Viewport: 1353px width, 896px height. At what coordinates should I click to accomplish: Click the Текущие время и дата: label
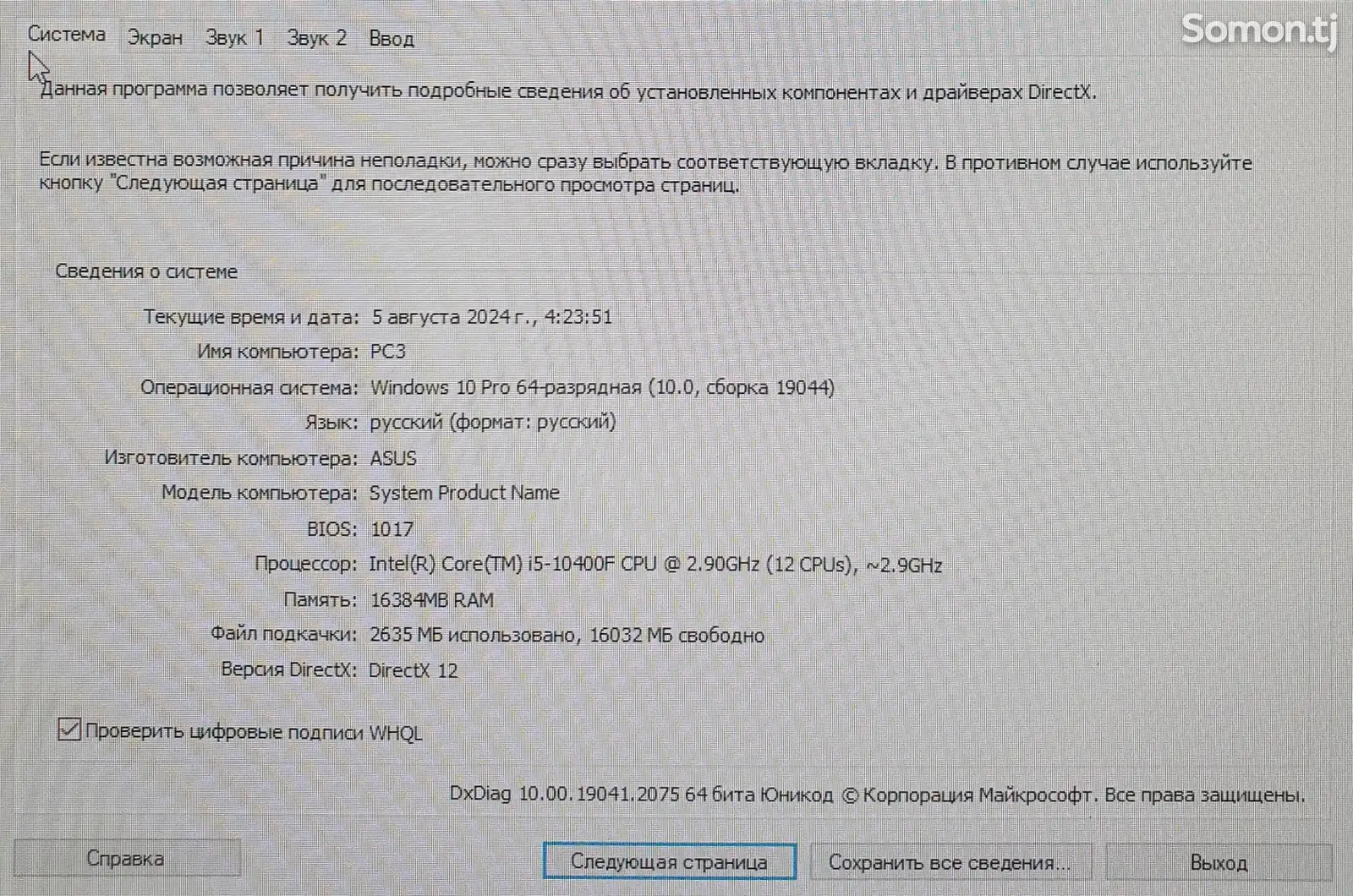(251, 317)
